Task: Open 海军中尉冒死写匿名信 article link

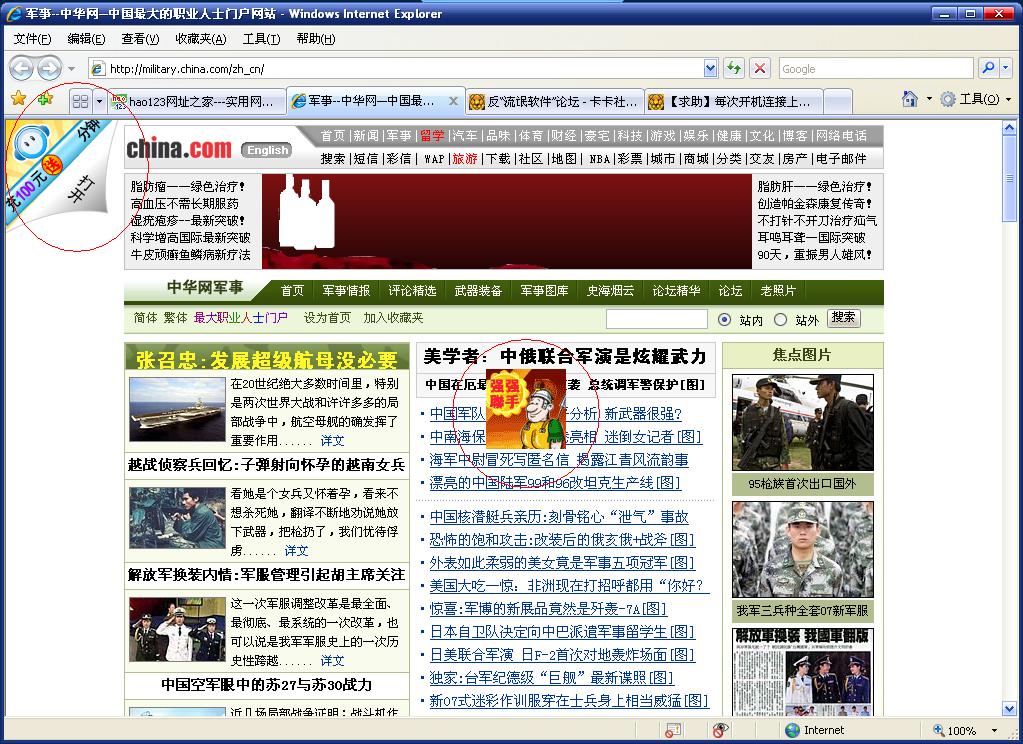Action: pos(558,460)
